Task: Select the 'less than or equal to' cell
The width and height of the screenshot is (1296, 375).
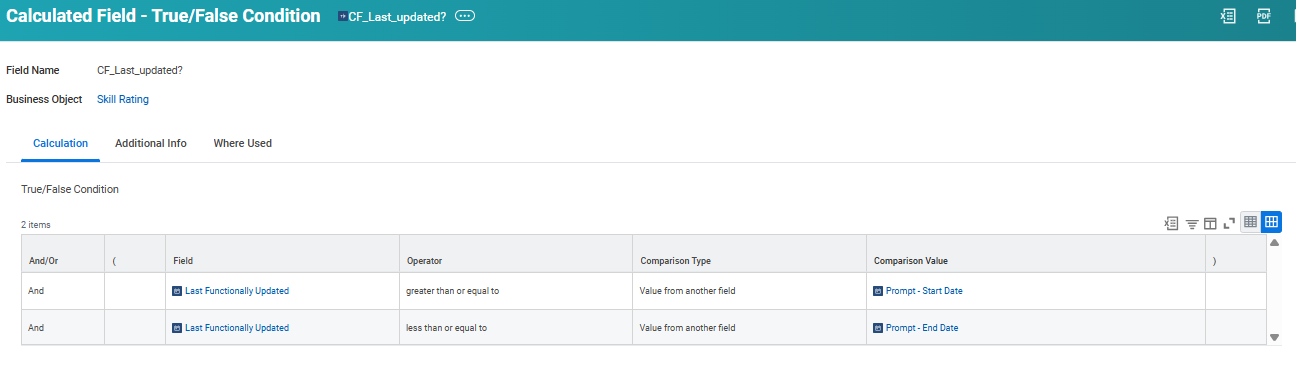Action: coord(516,327)
